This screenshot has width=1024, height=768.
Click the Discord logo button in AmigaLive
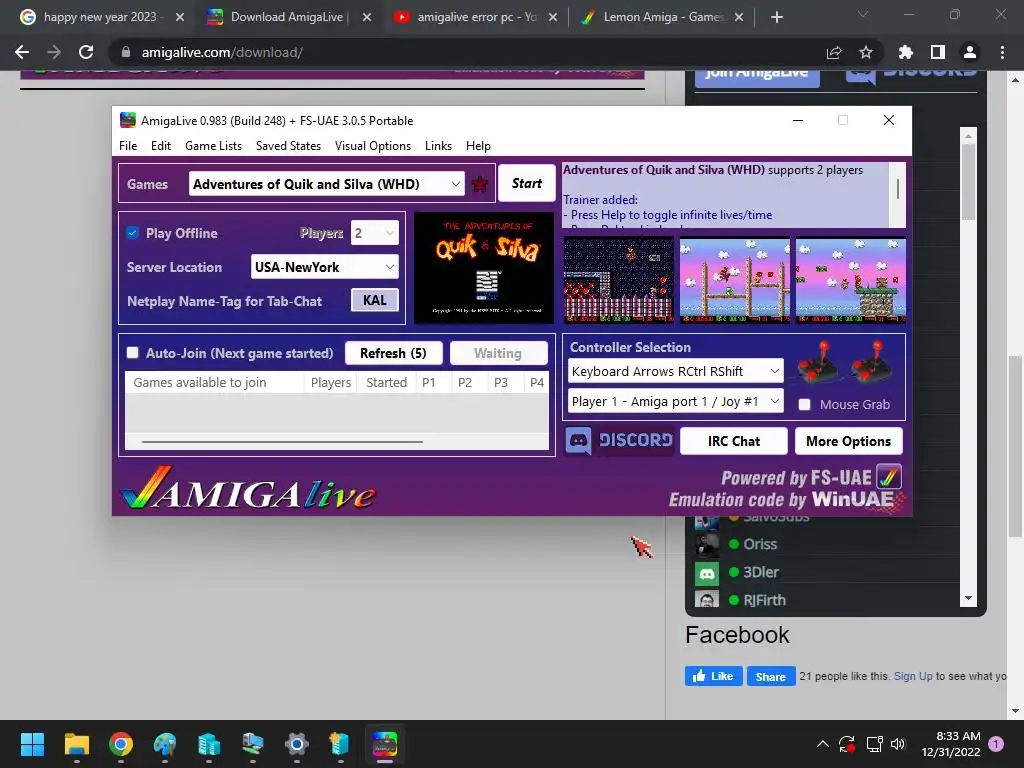(619, 441)
